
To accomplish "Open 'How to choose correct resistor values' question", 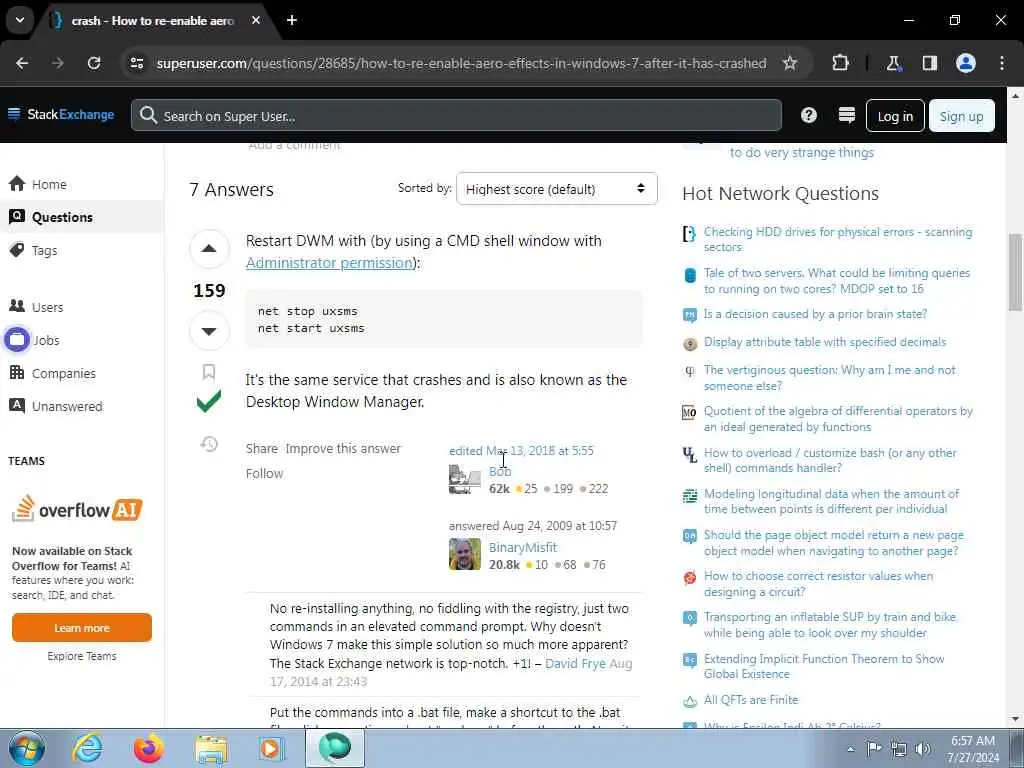I will pos(818,584).
